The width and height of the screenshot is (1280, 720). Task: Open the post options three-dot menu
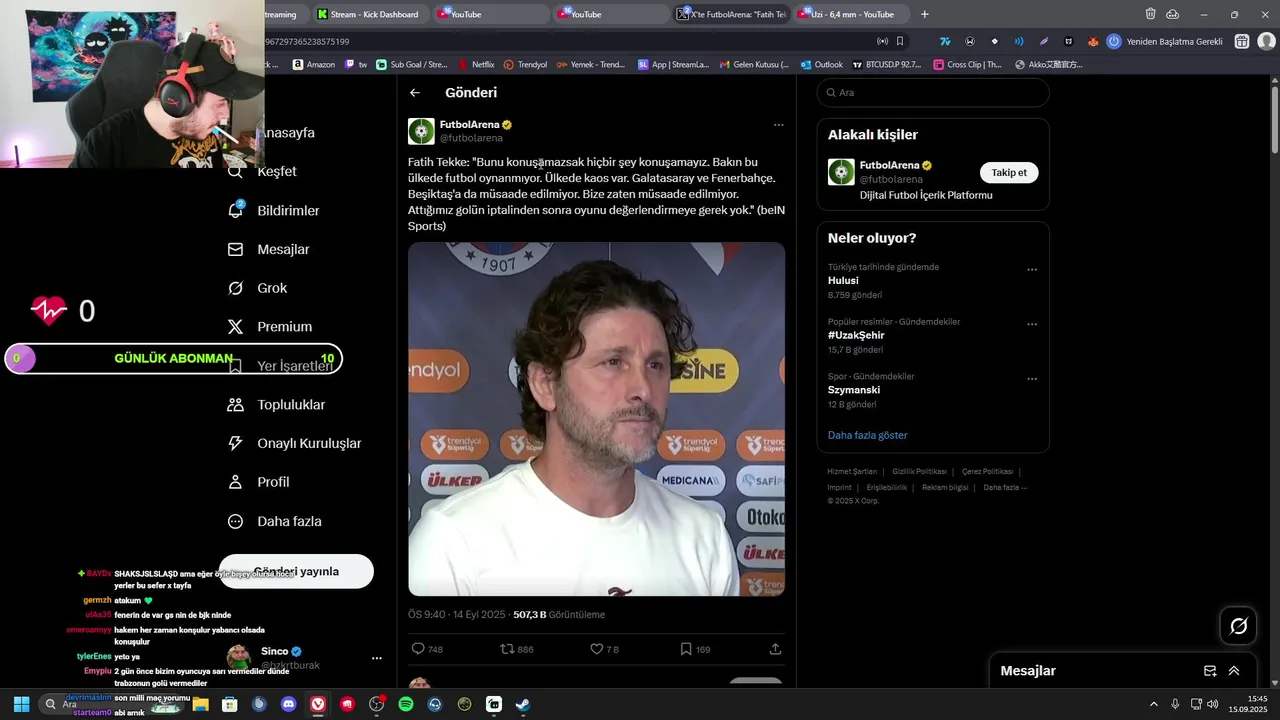(x=779, y=125)
